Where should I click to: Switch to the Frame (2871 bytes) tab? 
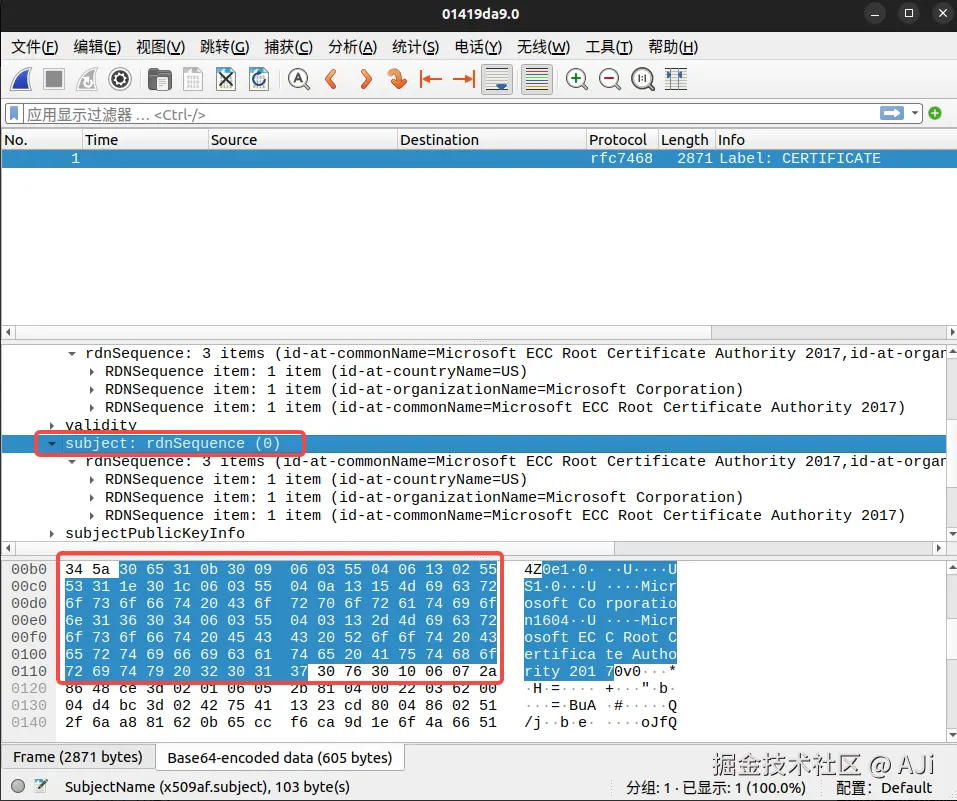tap(78, 757)
